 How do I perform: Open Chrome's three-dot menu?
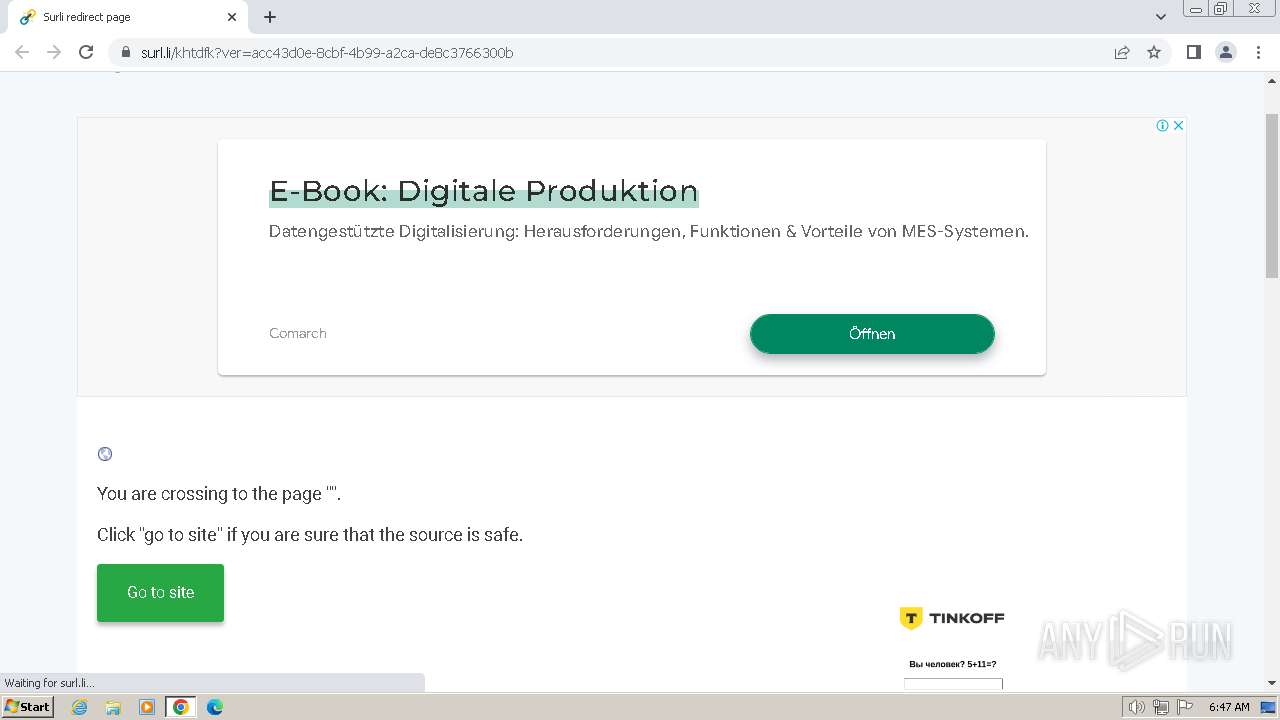pos(1258,52)
